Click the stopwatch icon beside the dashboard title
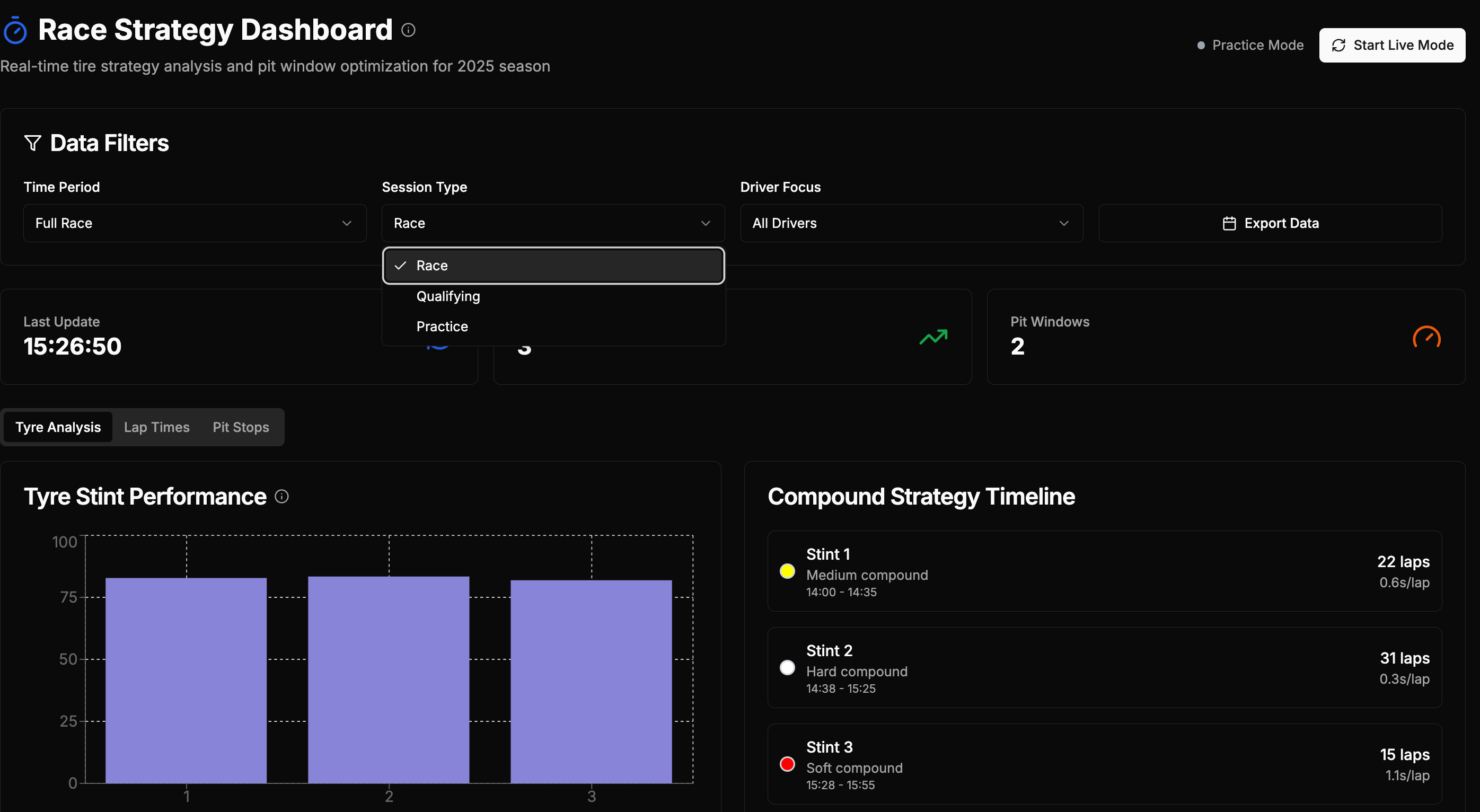The width and height of the screenshot is (1480, 812). (x=15, y=30)
